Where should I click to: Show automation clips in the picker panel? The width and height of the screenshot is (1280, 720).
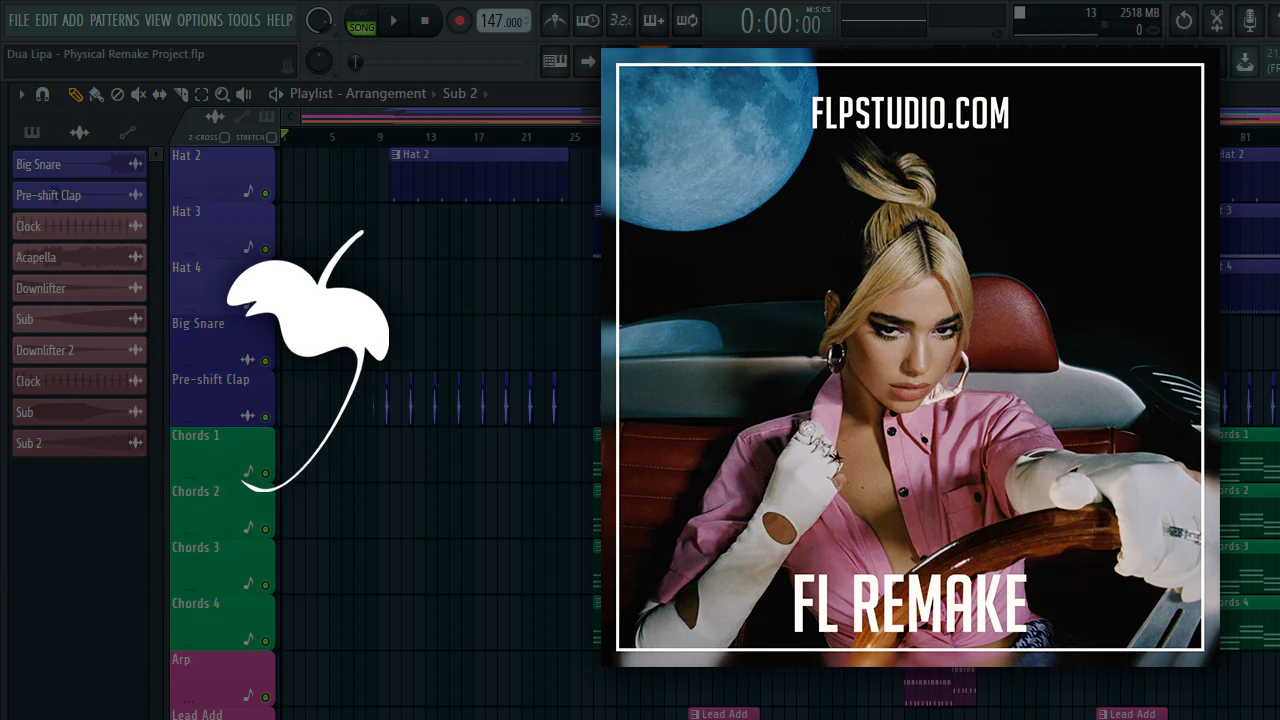(x=127, y=132)
